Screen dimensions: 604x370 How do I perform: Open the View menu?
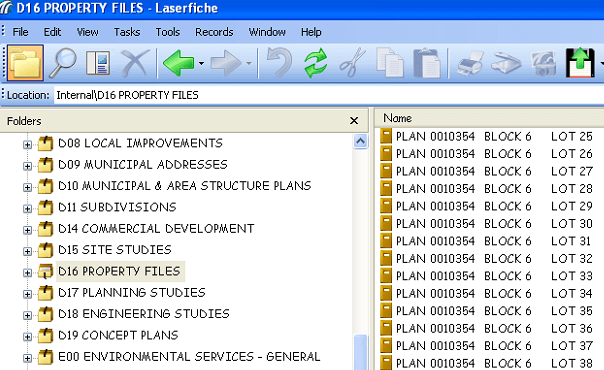pyautogui.click(x=87, y=32)
